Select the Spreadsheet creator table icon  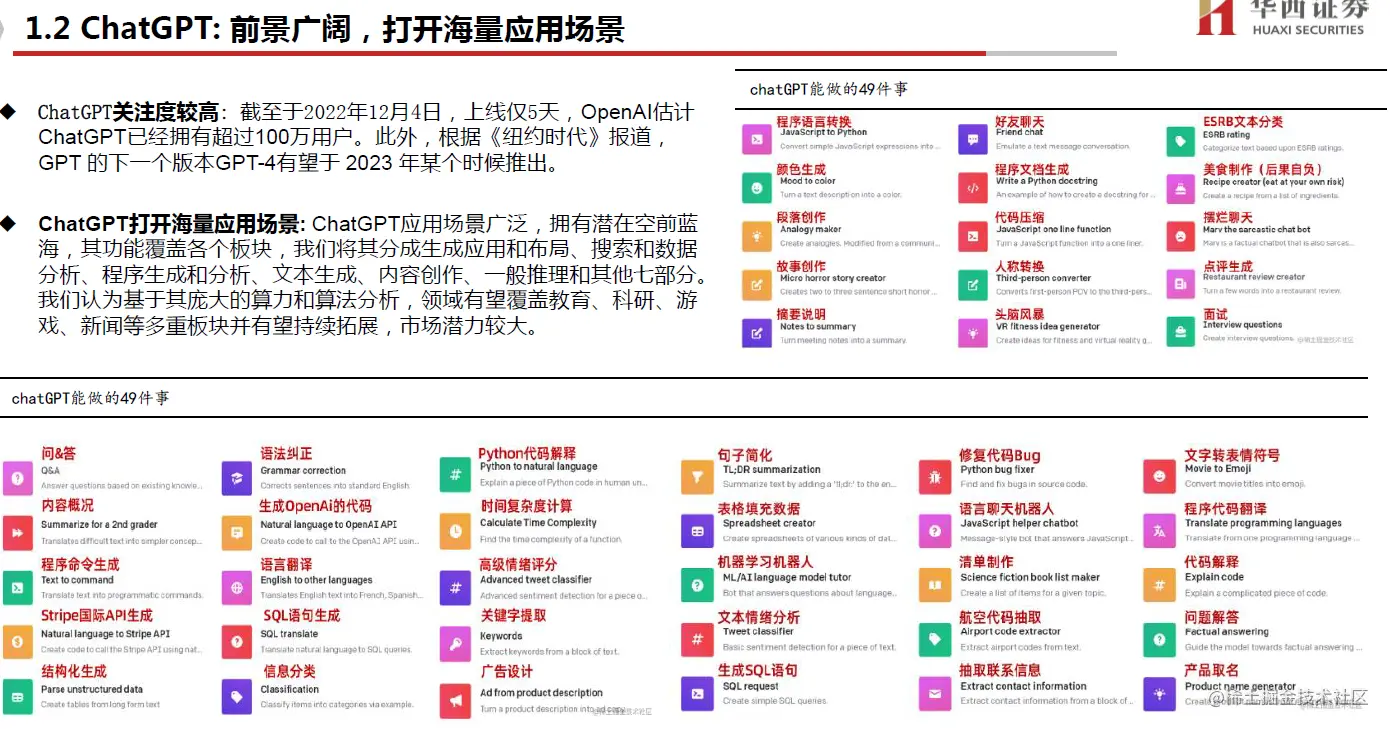697,531
